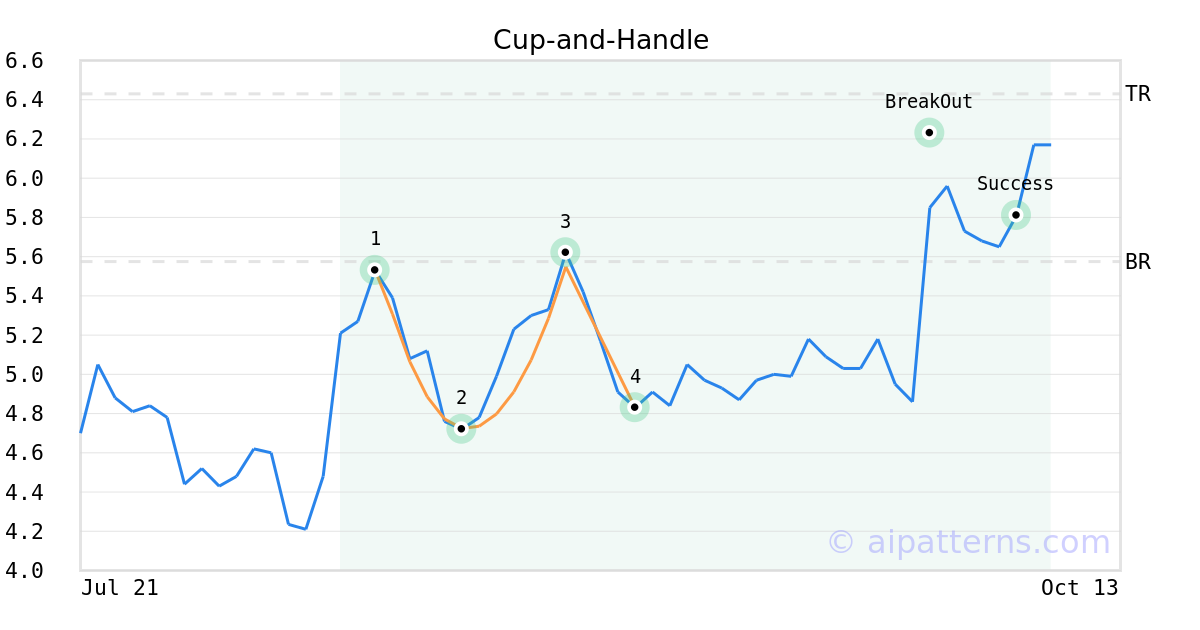Click the circular marker for point 1
Screen dimensions: 1200x630
coord(374,270)
